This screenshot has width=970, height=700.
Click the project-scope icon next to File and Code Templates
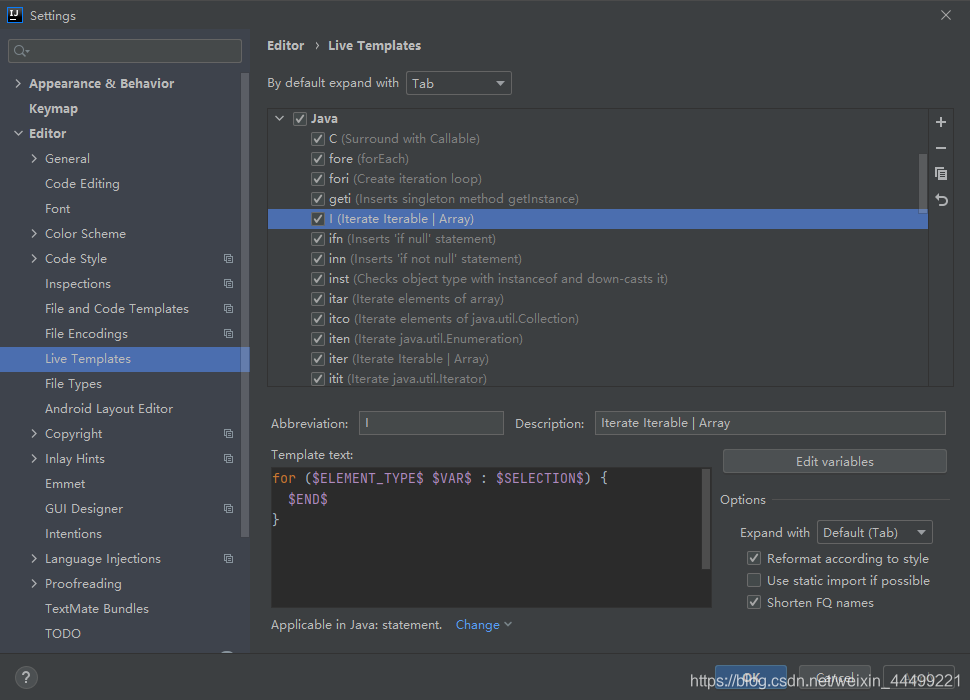click(x=228, y=309)
